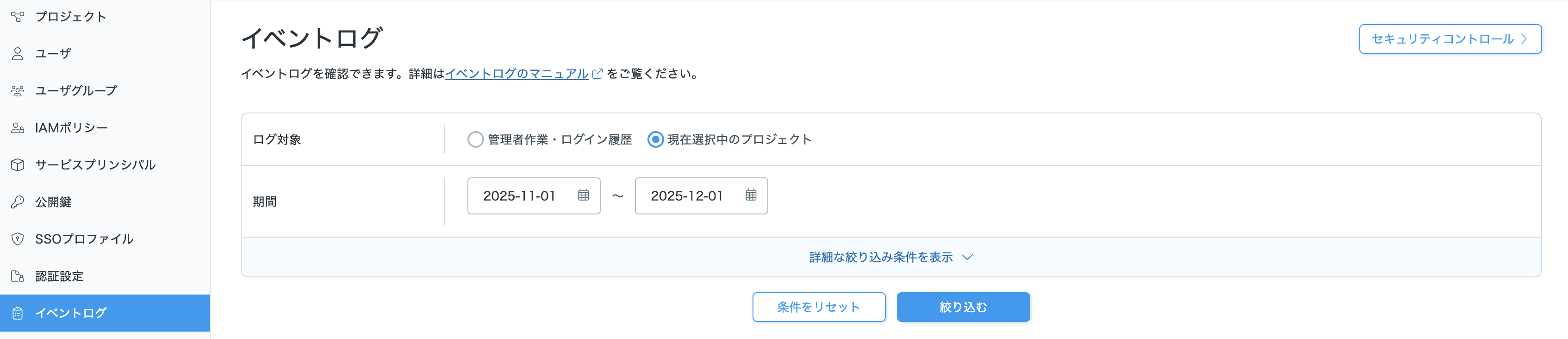Click the Public Key icon
The height and width of the screenshot is (339, 1568).
coord(18,202)
